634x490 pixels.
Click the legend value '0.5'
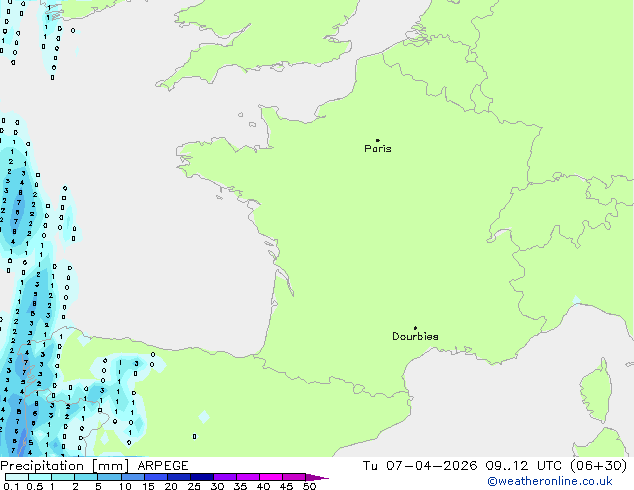coord(34,486)
